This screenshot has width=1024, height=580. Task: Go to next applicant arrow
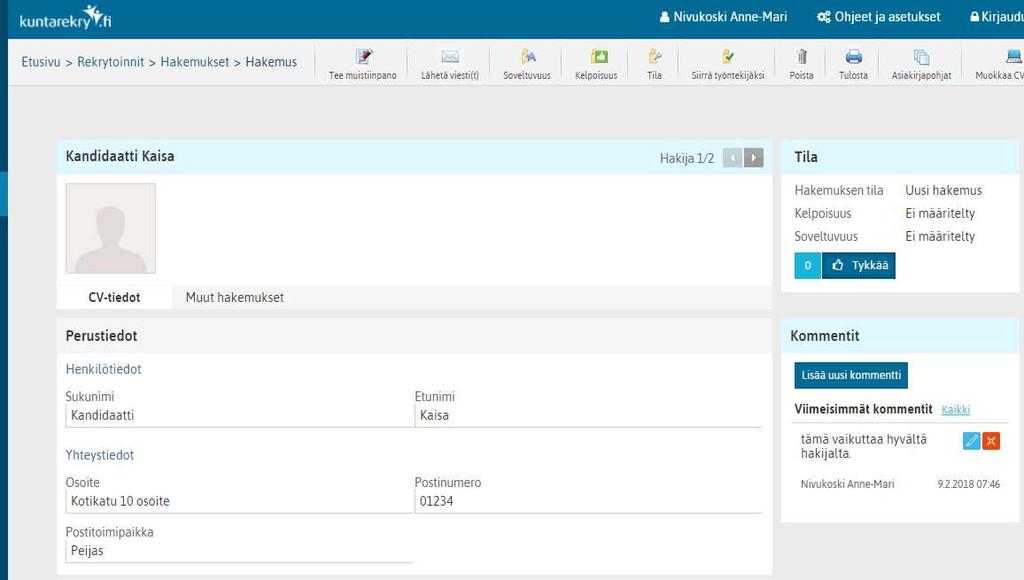754,158
